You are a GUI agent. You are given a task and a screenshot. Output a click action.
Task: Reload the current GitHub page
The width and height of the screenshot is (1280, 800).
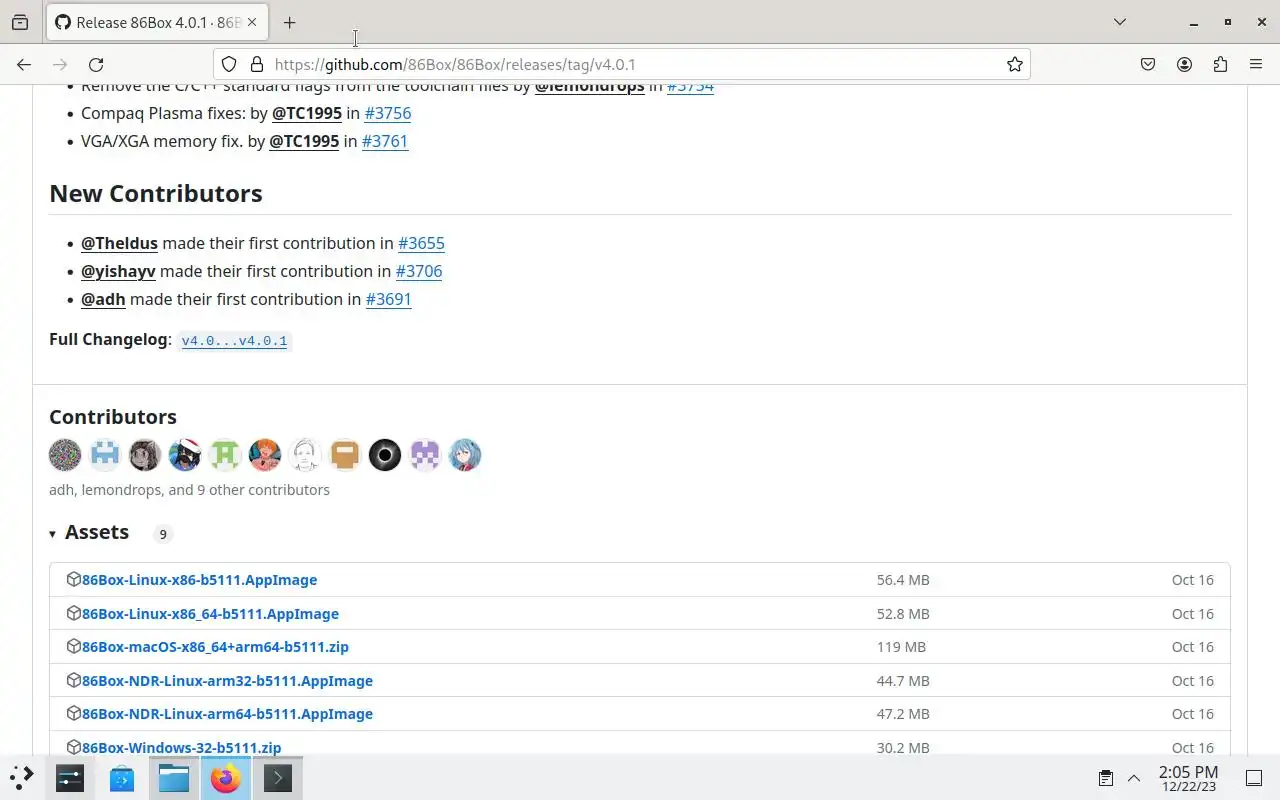pos(96,64)
